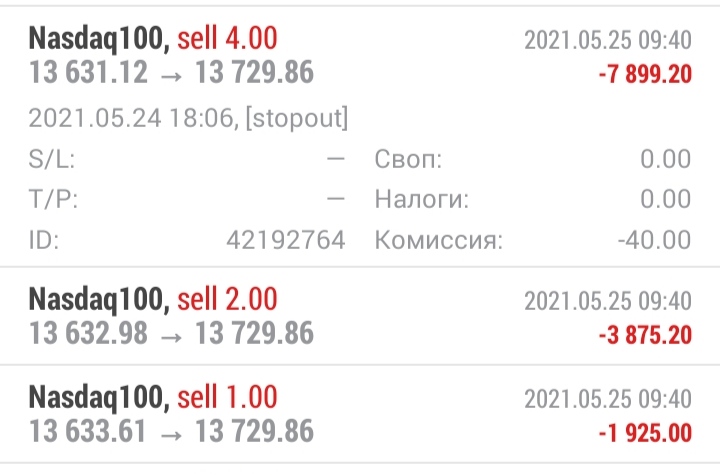Viewport: 720px width, 475px height.
Task: Tap price range 13 631.12 to 13 729.86
Action: tap(171, 73)
